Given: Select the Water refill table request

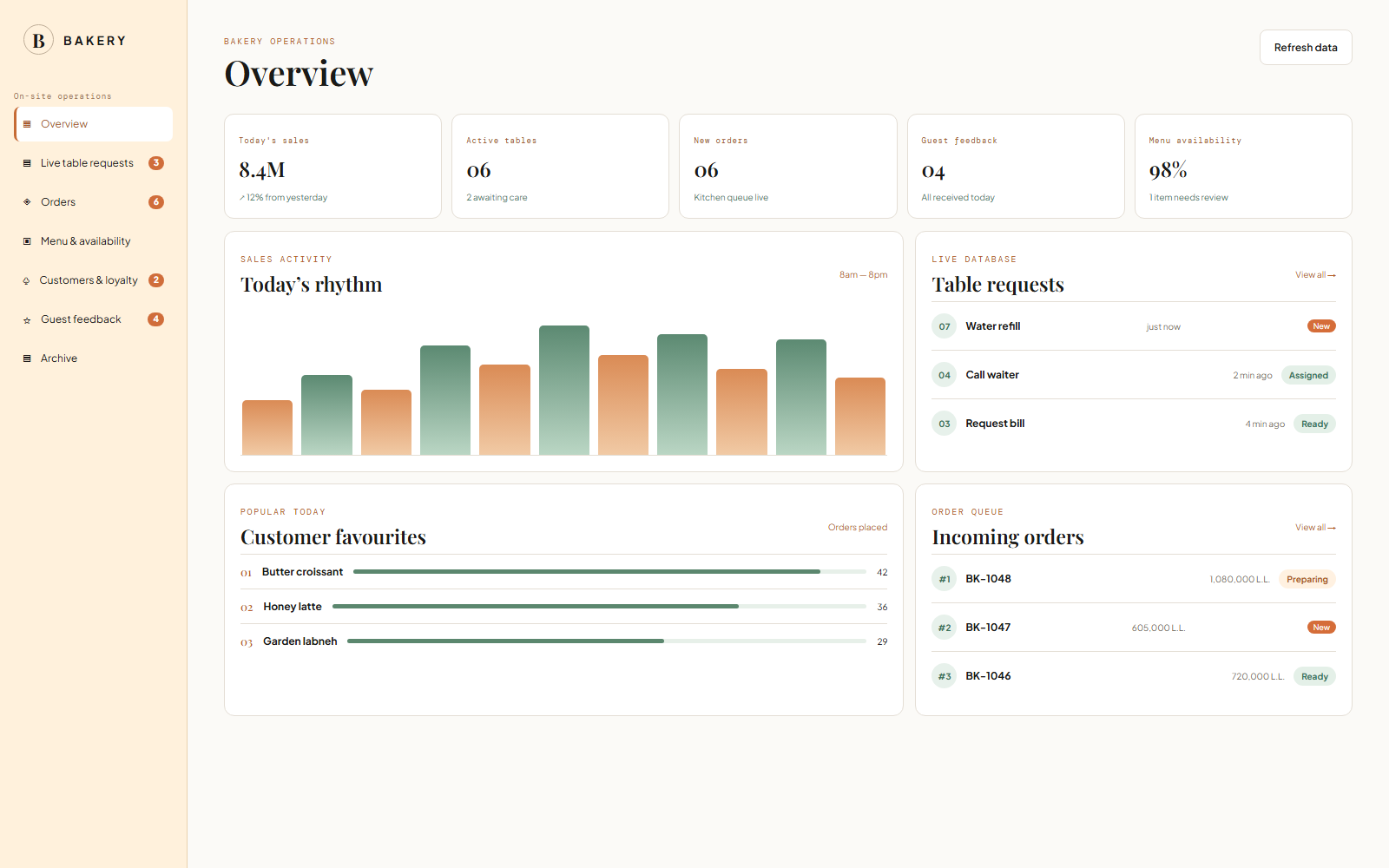Looking at the screenshot, I should 1134,326.
